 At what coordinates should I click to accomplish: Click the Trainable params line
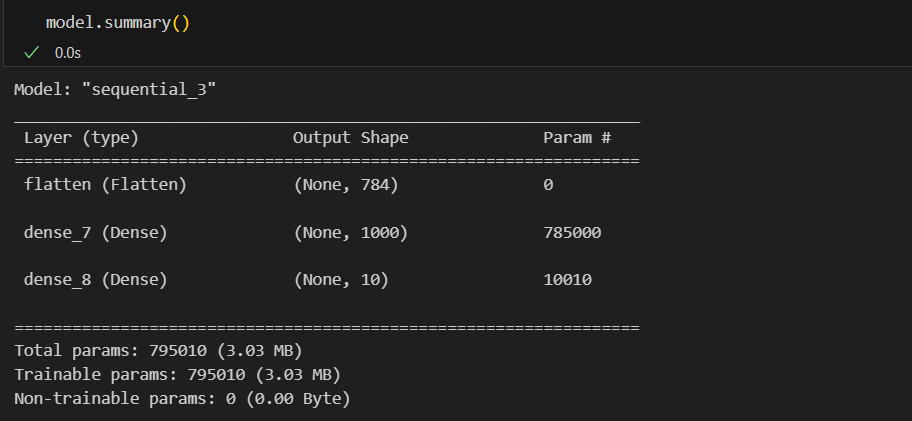click(177, 375)
